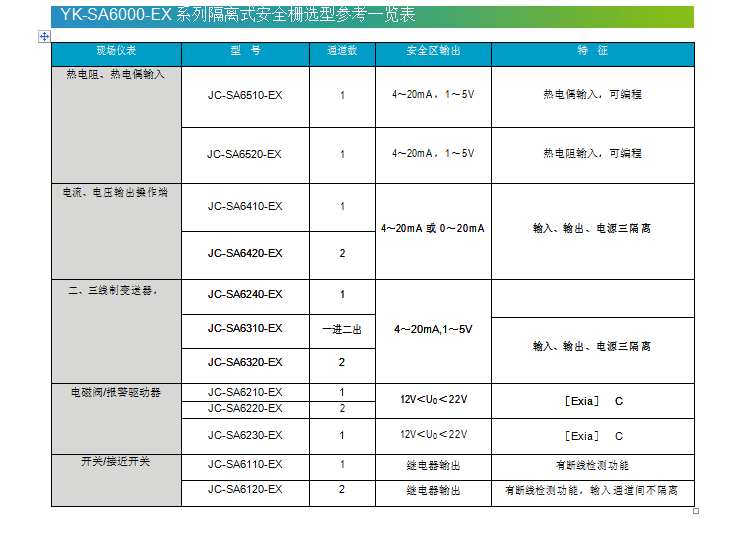741x540 pixels.
Task: Select model JC-SA6110-EX
Action: (x=245, y=465)
